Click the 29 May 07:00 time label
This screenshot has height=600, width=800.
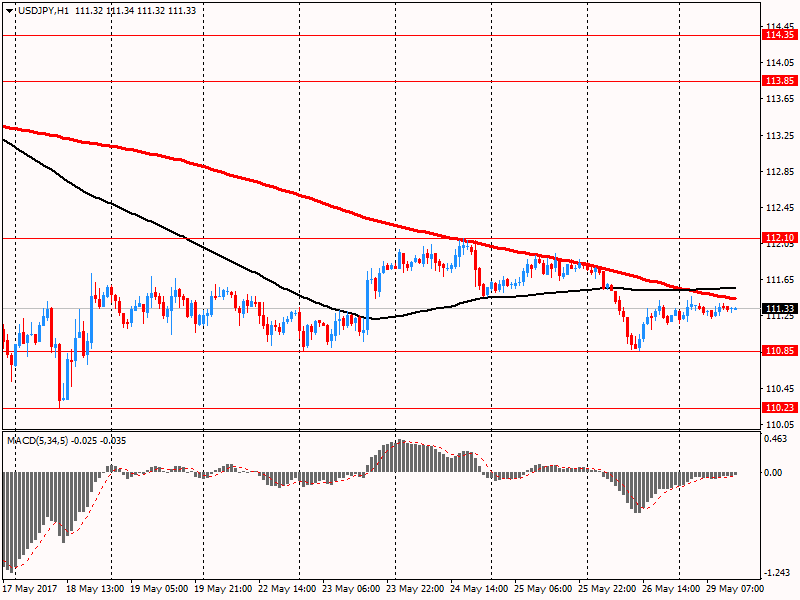(735, 588)
